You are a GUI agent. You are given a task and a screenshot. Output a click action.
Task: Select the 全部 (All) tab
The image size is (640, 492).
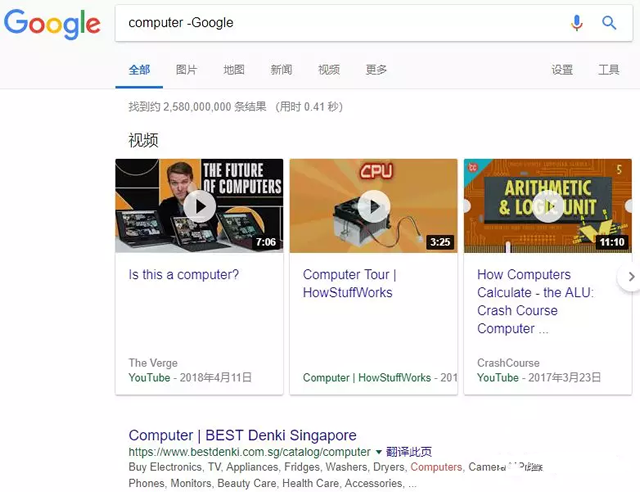(x=139, y=70)
